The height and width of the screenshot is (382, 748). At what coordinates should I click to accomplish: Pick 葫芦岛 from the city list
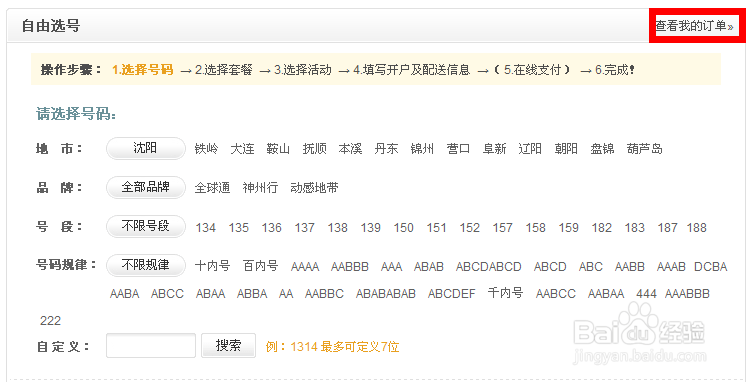(x=644, y=149)
